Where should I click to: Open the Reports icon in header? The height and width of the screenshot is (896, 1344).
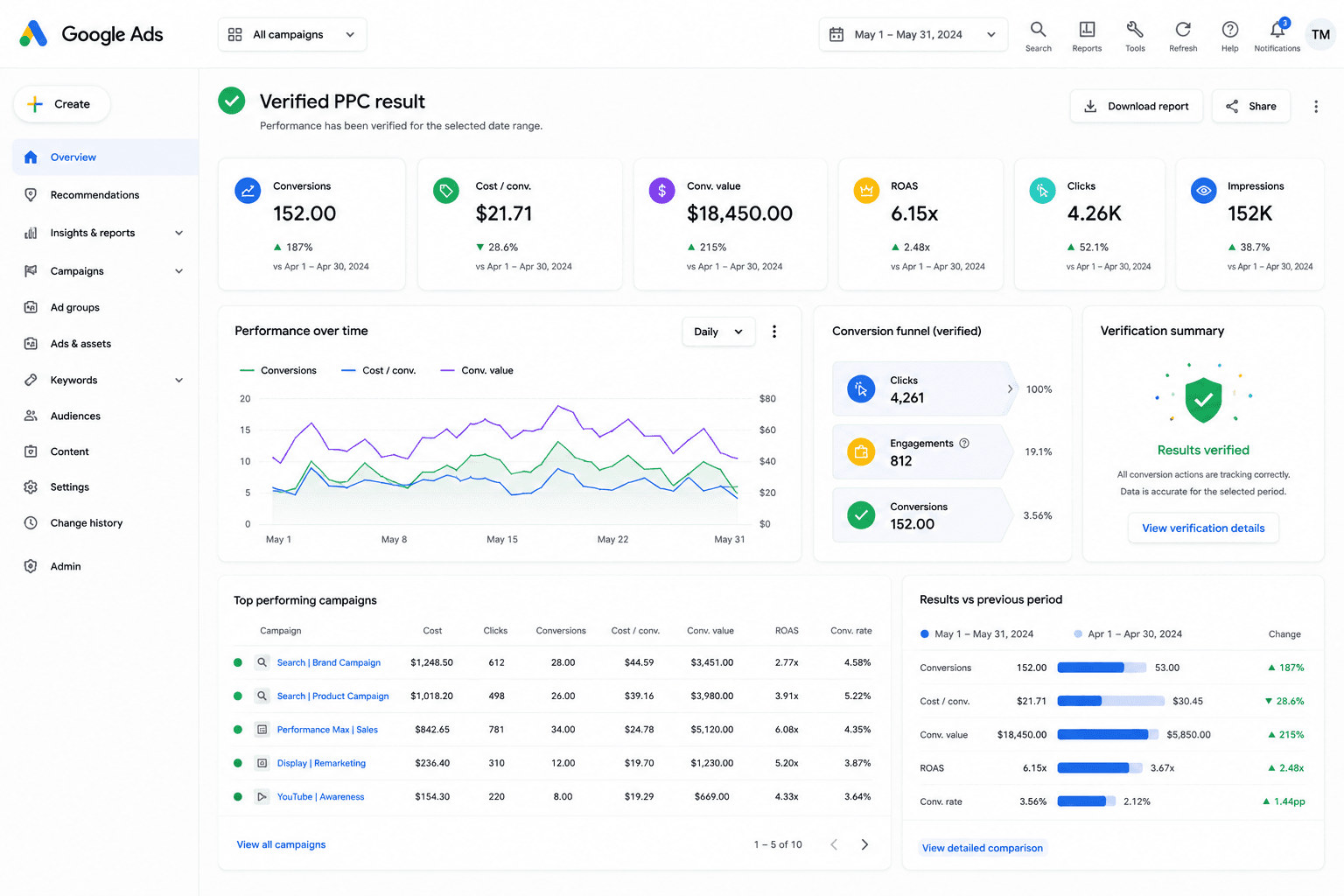tap(1087, 36)
